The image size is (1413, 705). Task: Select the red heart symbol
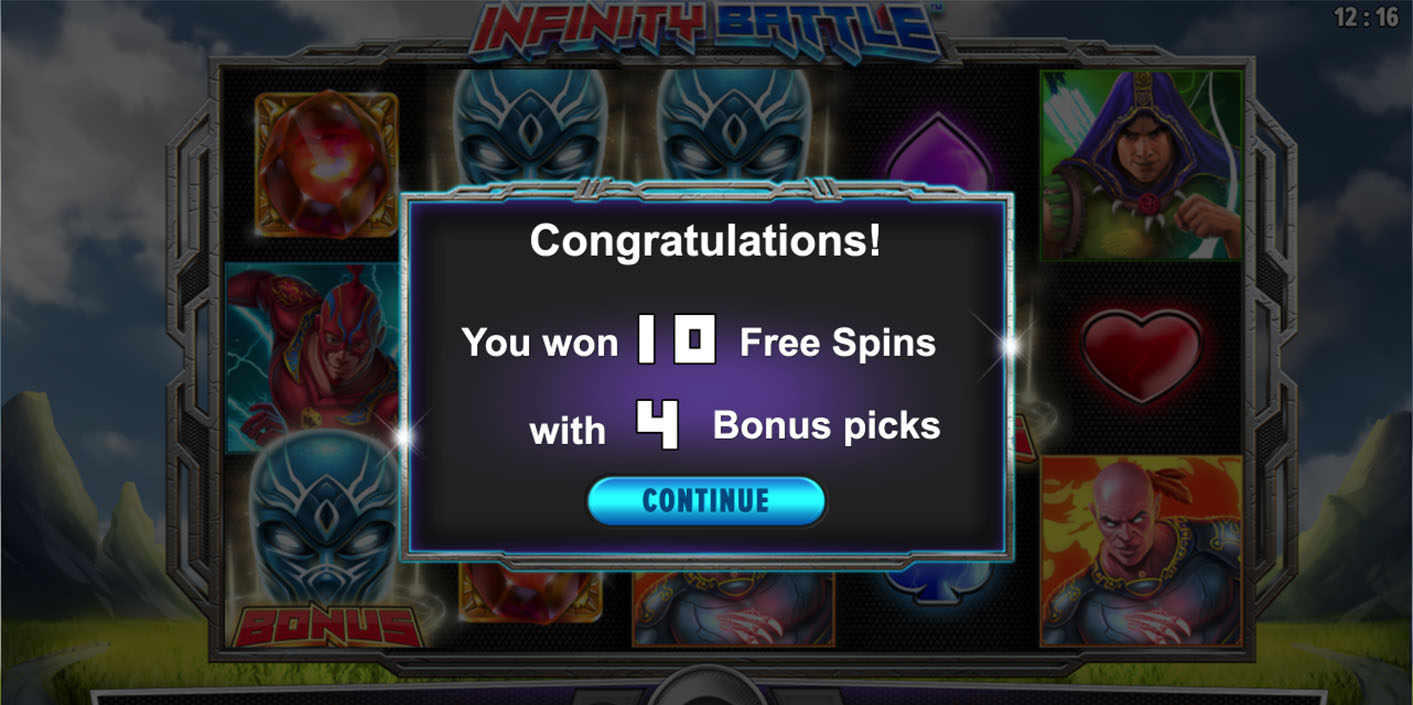coord(1141,356)
